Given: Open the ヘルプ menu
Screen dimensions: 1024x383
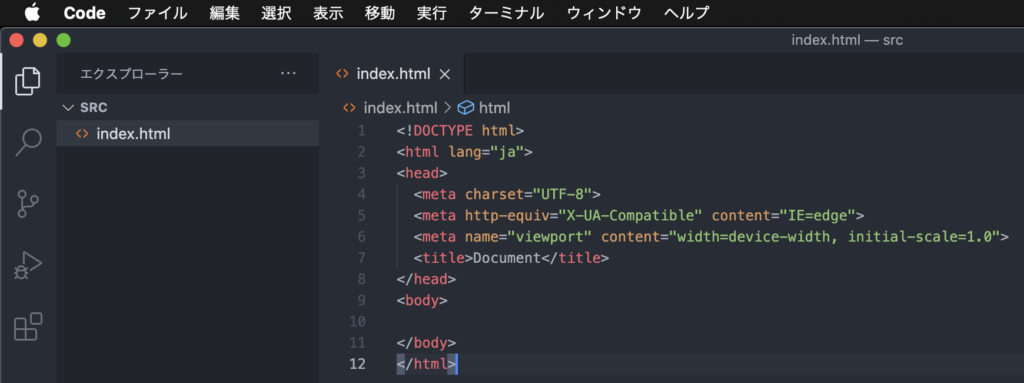Looking at the screenshot, I should point(686,12).
